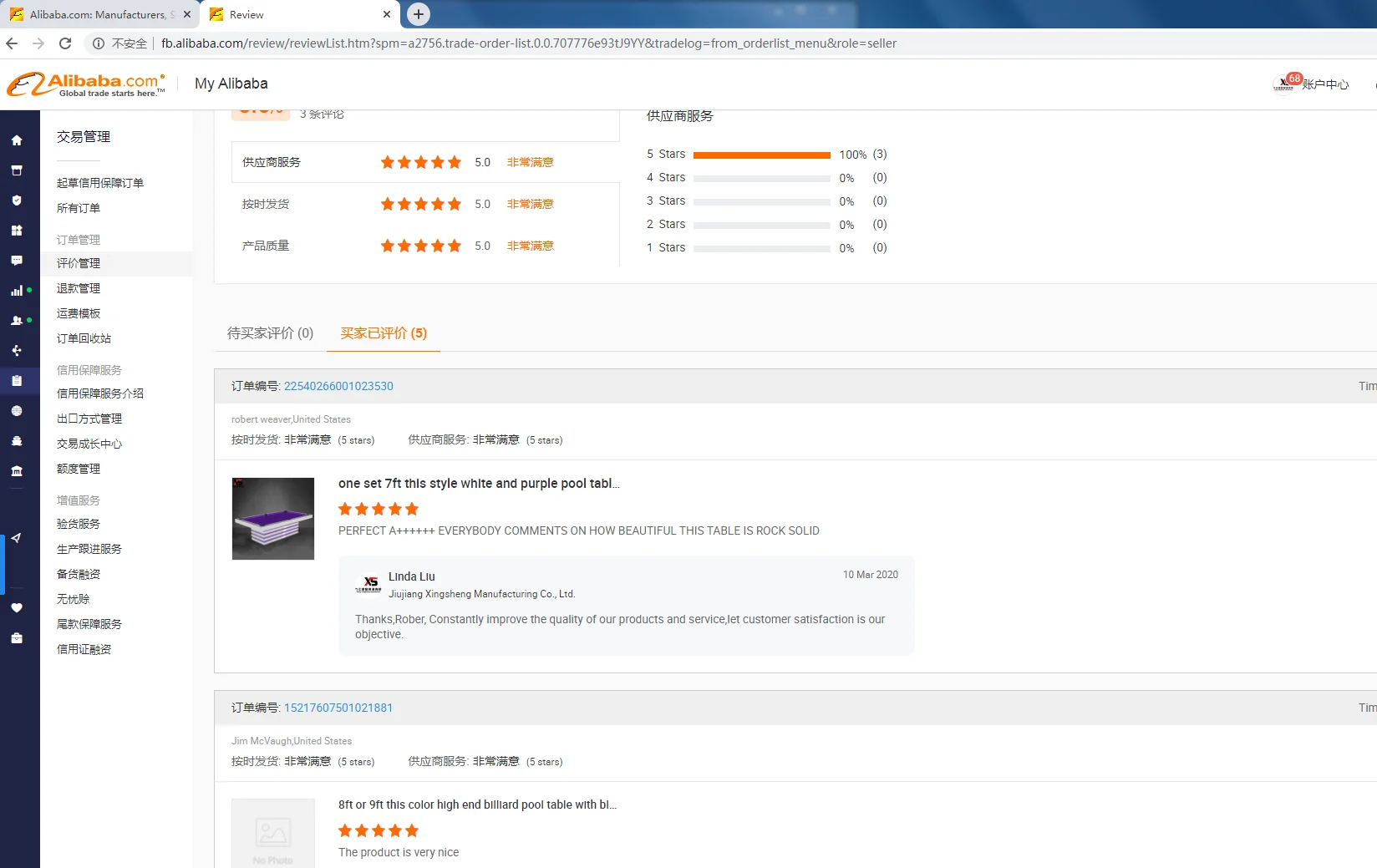Screen dimensions: 1377x868
Task: Open the heart icon in sidebar
Action: click(17, 608)
